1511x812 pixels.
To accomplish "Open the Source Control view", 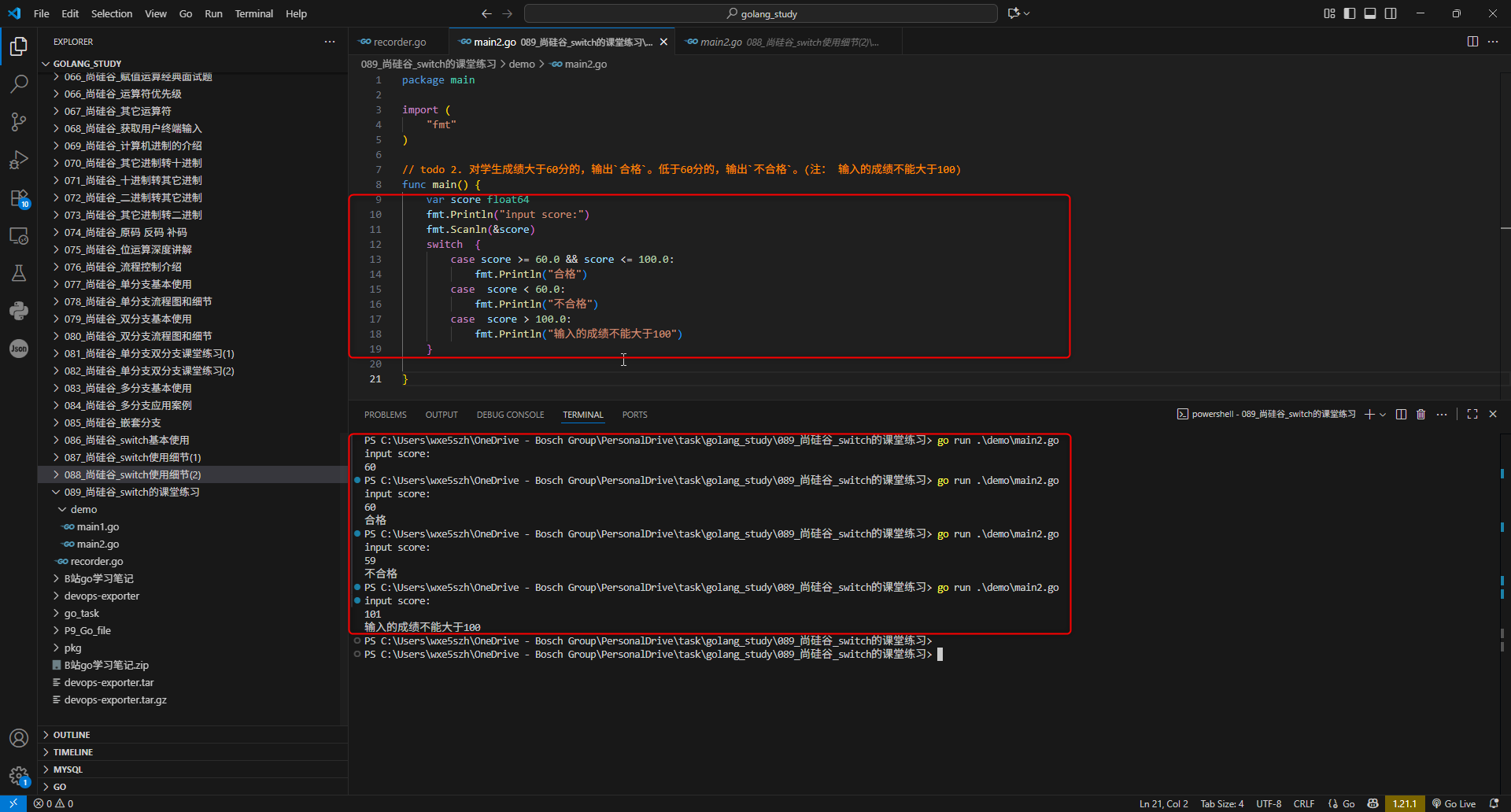I will coord(19,121).
